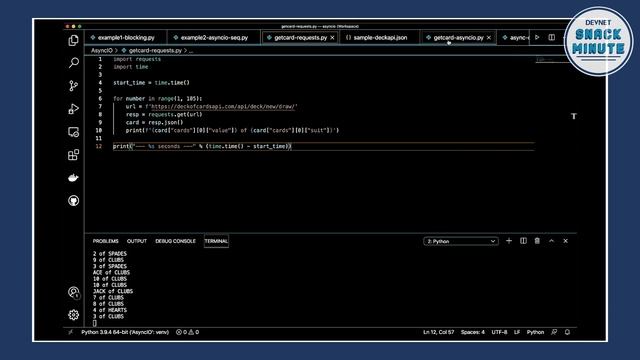This screenshot has height=360, width=640.
Task: Open notifications bell in status bar
Action: pyautogui.click(x=567, y=332)
